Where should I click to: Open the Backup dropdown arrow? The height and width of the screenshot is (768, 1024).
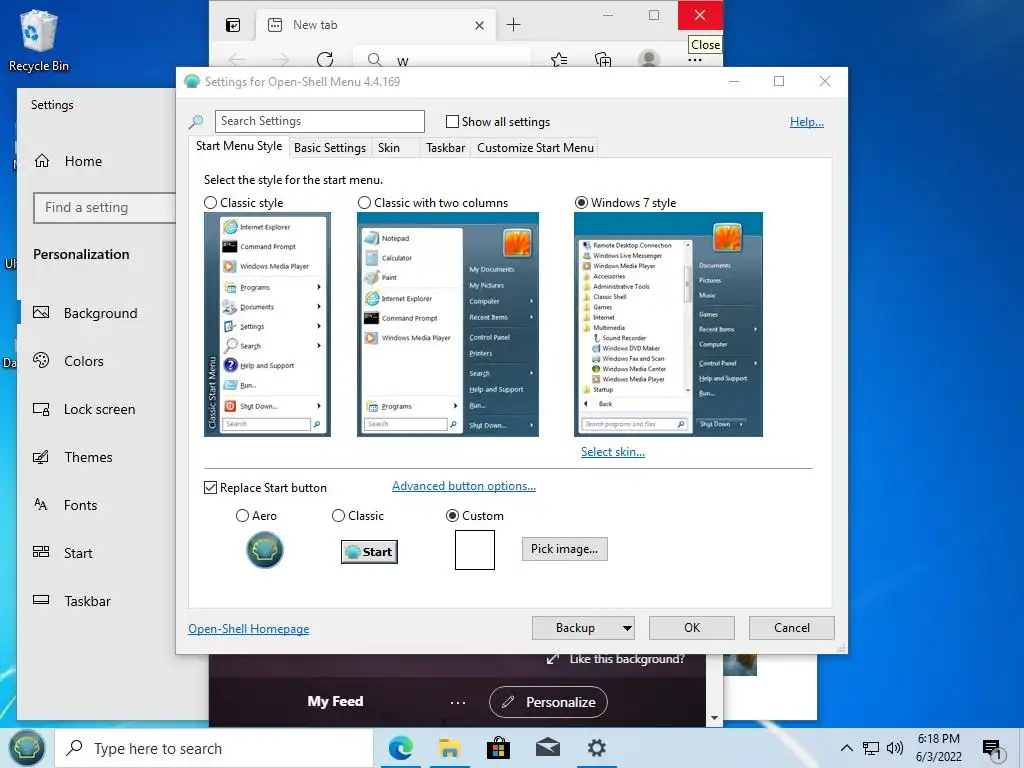[x=627, y=628]
